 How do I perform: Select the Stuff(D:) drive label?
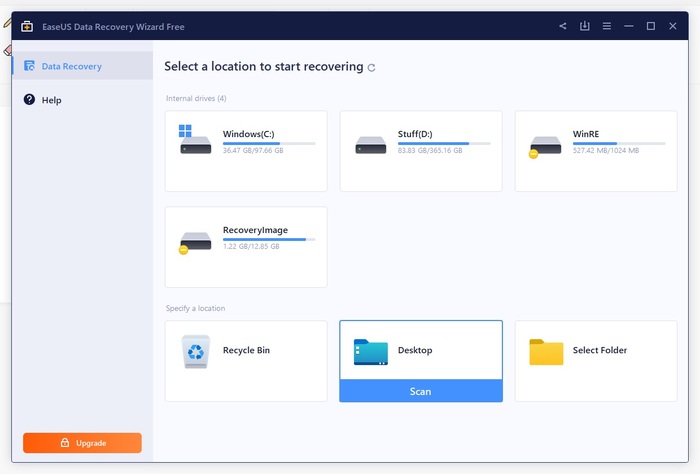coord(415,134)
